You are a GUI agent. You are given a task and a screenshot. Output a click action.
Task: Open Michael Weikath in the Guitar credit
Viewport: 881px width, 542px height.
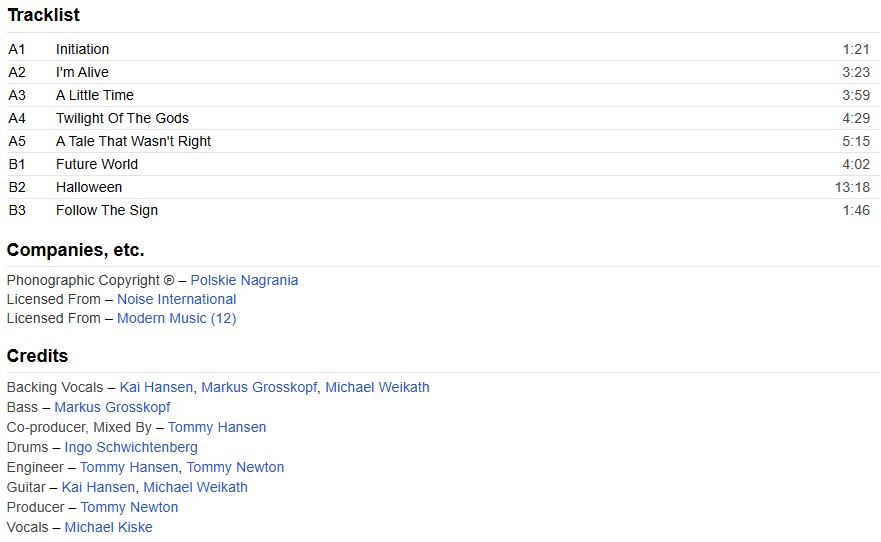[x=195, y=487]
